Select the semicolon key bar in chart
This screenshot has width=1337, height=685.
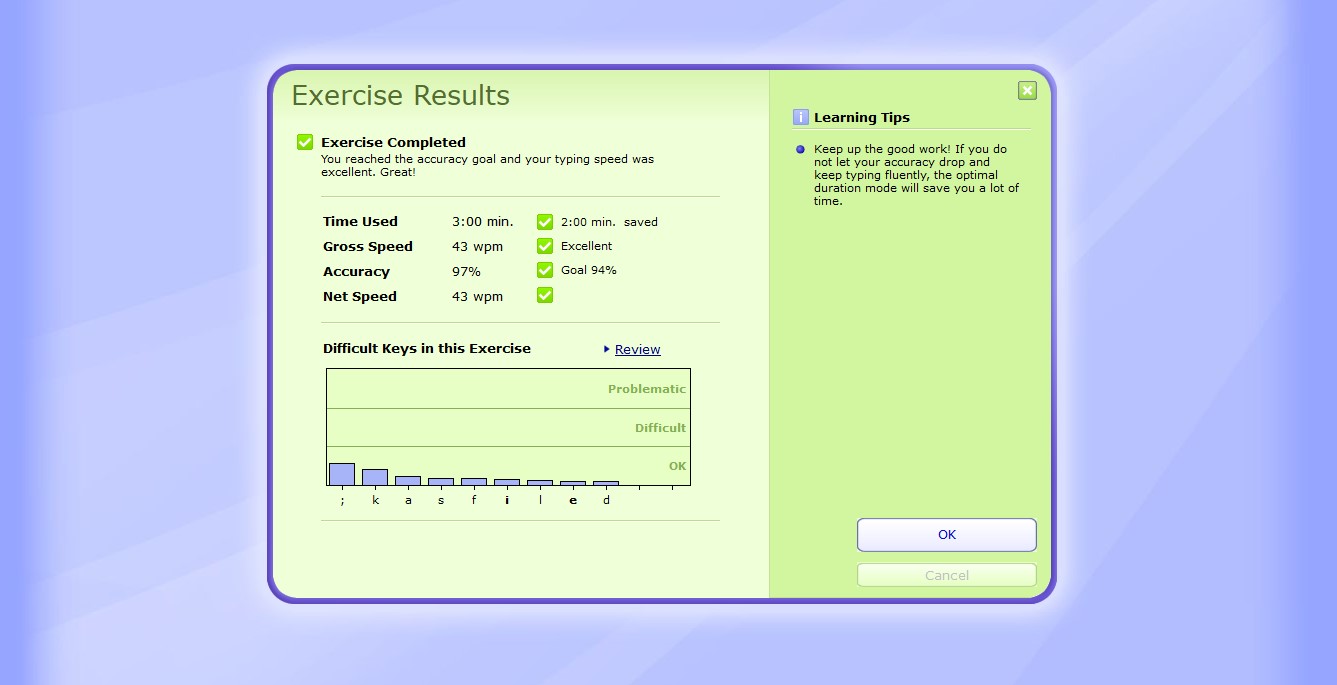[x=342, y=474]
